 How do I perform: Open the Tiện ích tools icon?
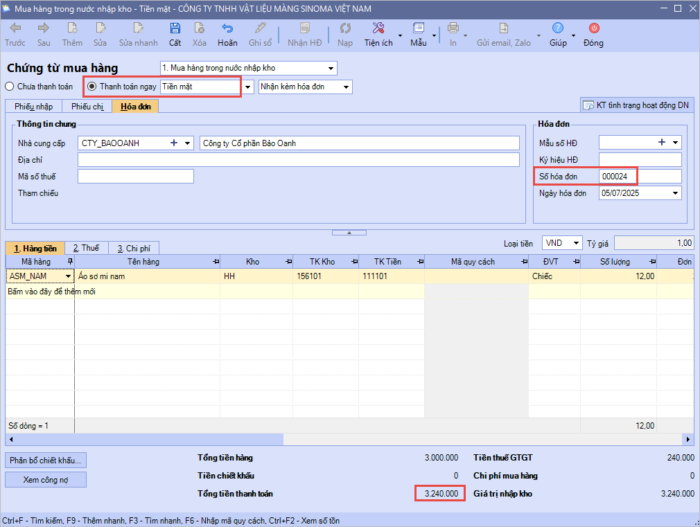coord(378,30)
